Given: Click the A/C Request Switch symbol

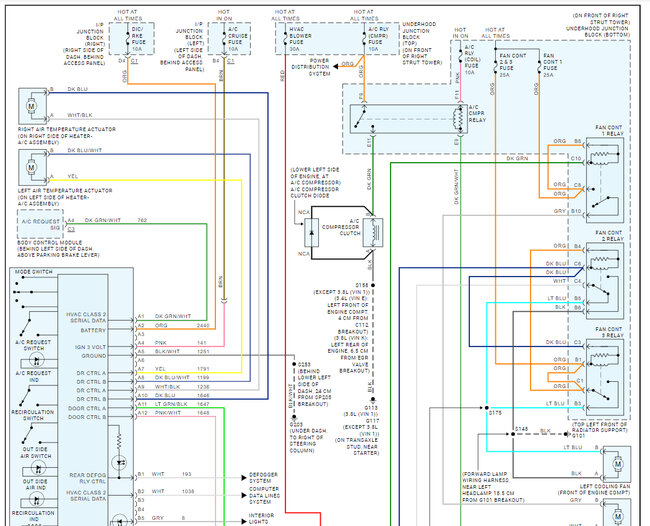Looking at the screenshot, I should [29, 327].
